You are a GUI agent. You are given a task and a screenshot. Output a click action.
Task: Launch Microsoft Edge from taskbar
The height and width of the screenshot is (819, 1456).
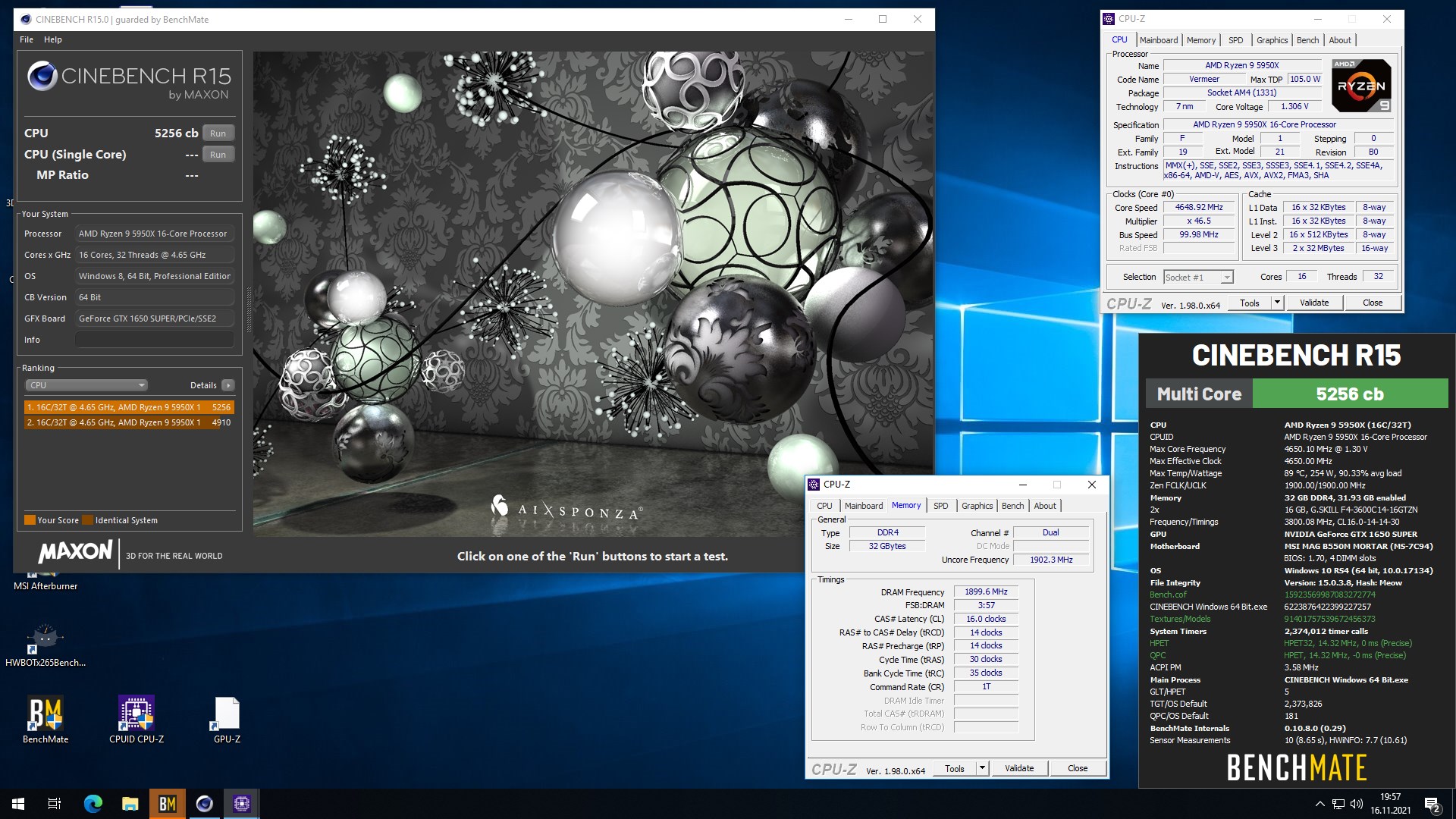93,804
